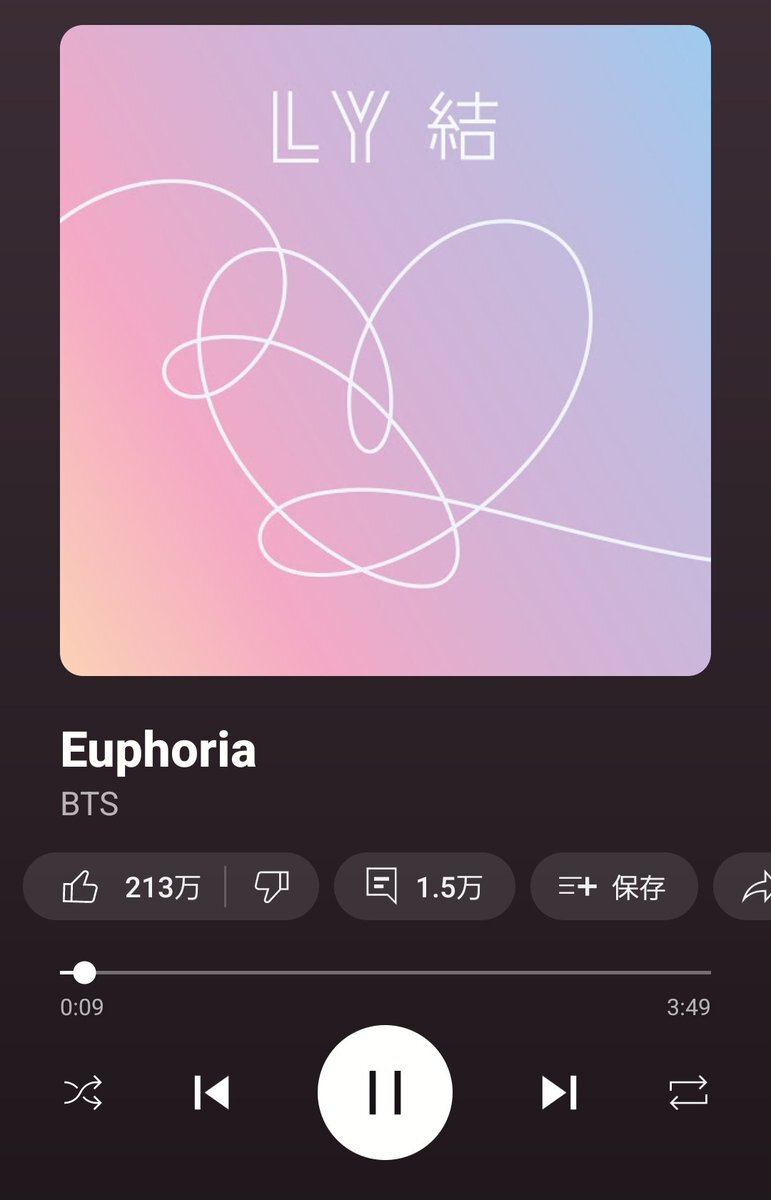Tap the share arrow icon
Screen dimensions: 771x1200
(756, 886)
